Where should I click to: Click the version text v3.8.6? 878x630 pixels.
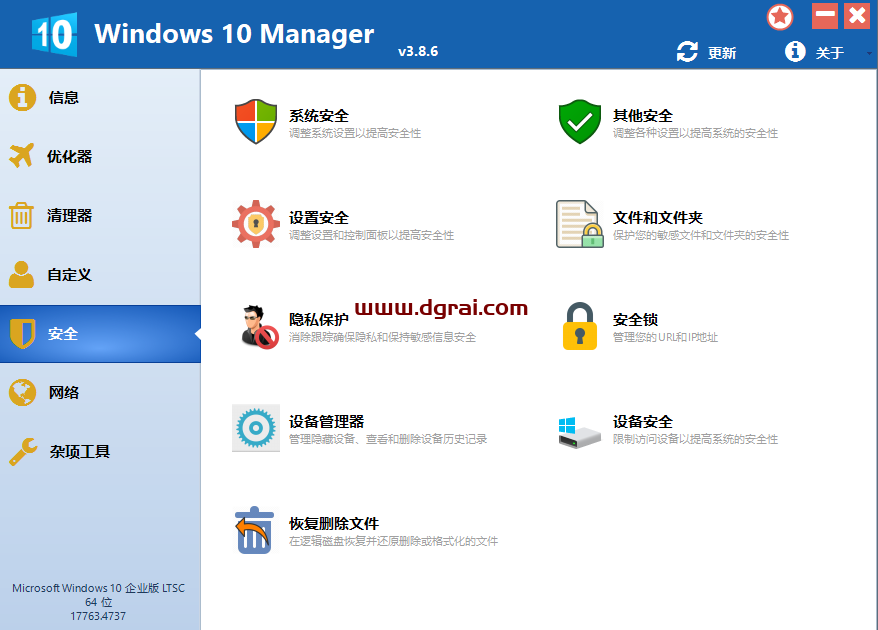point(418,52)
